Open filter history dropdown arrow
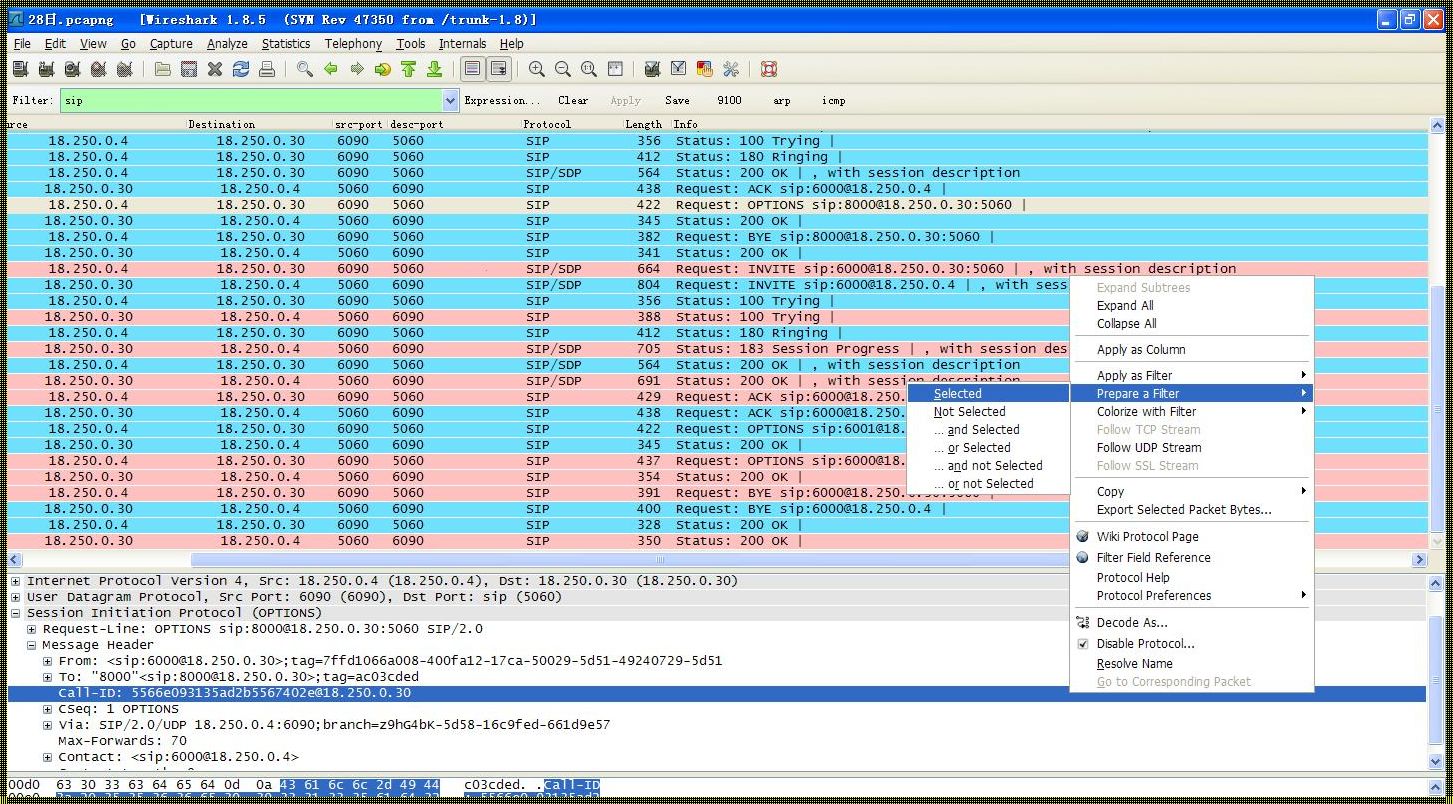 (450, 100)
